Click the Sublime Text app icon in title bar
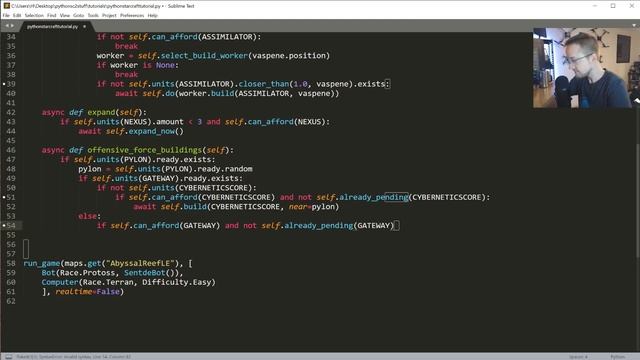The image size is (640, 360). pos(6,6)
